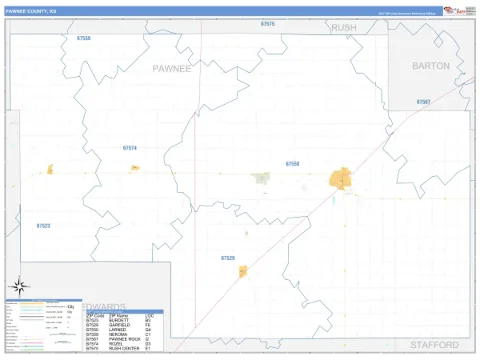The height and width of the screenshot is (360, 480).
Task: Click the orange Rozel city marker under 67574
Action: [x=135, y=168]
